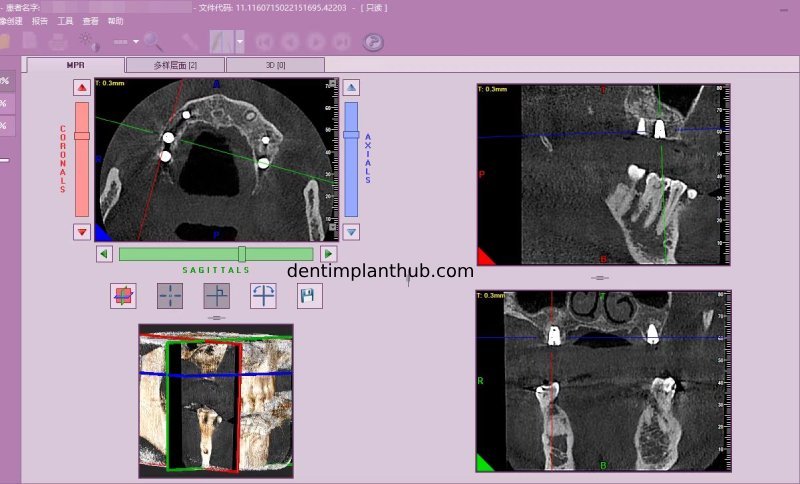This screenshot has height=484, width=800.
Task: Click the green sagittal slider handle
Action: point(242,254)
